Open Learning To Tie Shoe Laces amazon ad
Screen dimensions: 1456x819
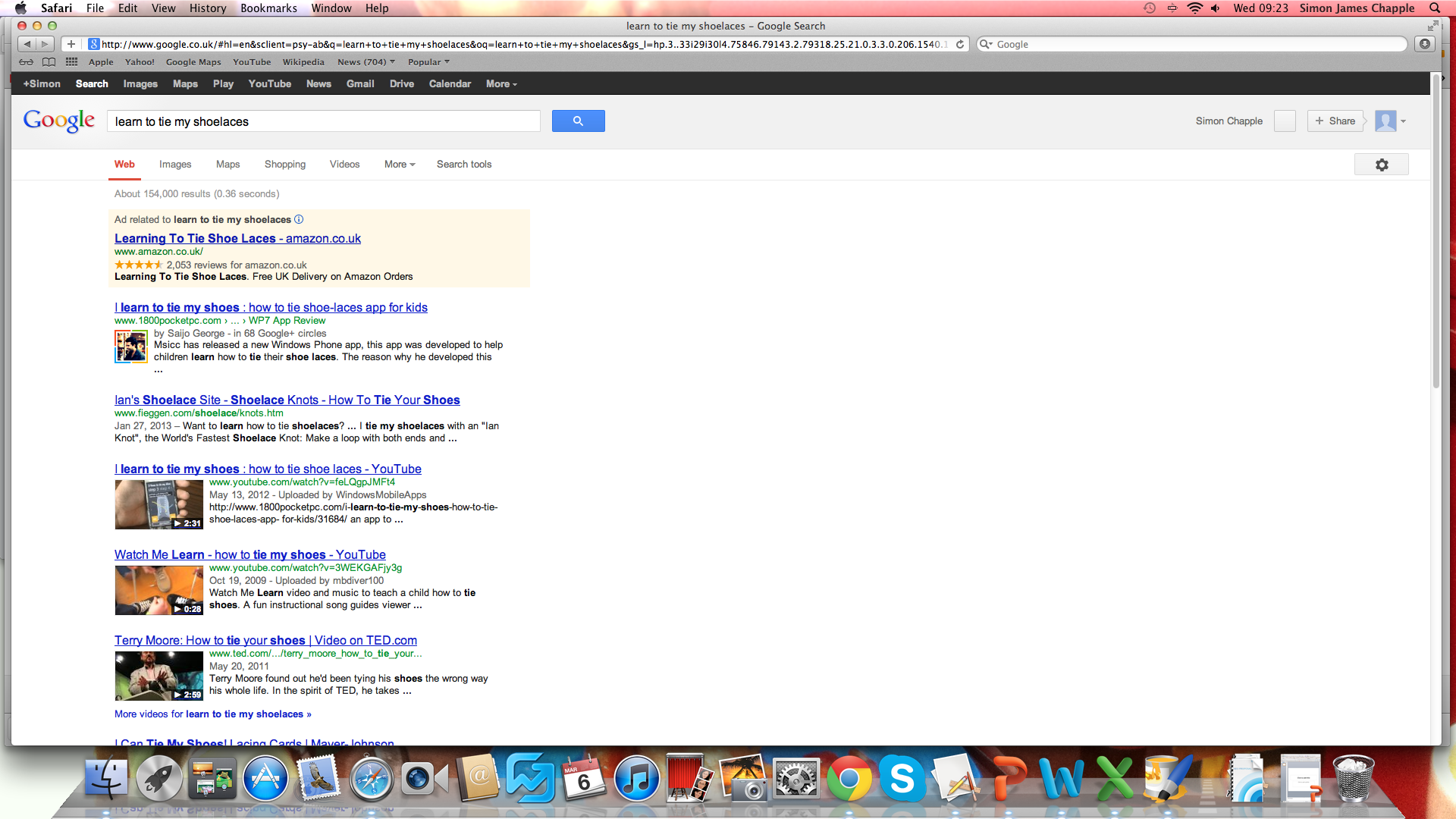pos(237,238)
